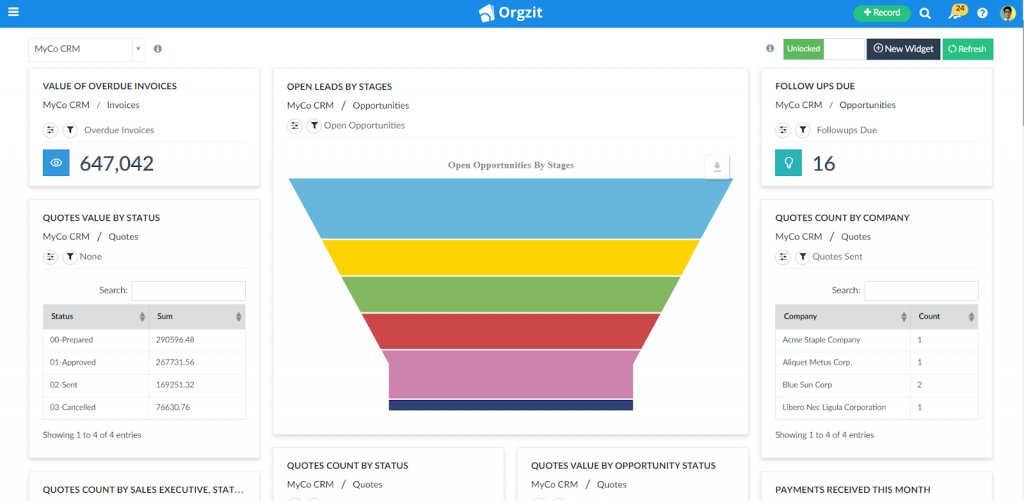The image size is (1024, 501).
Task: Open Quotes link in Quotes Count By Company
Action: pyautogui.click(x=856, y=236)
